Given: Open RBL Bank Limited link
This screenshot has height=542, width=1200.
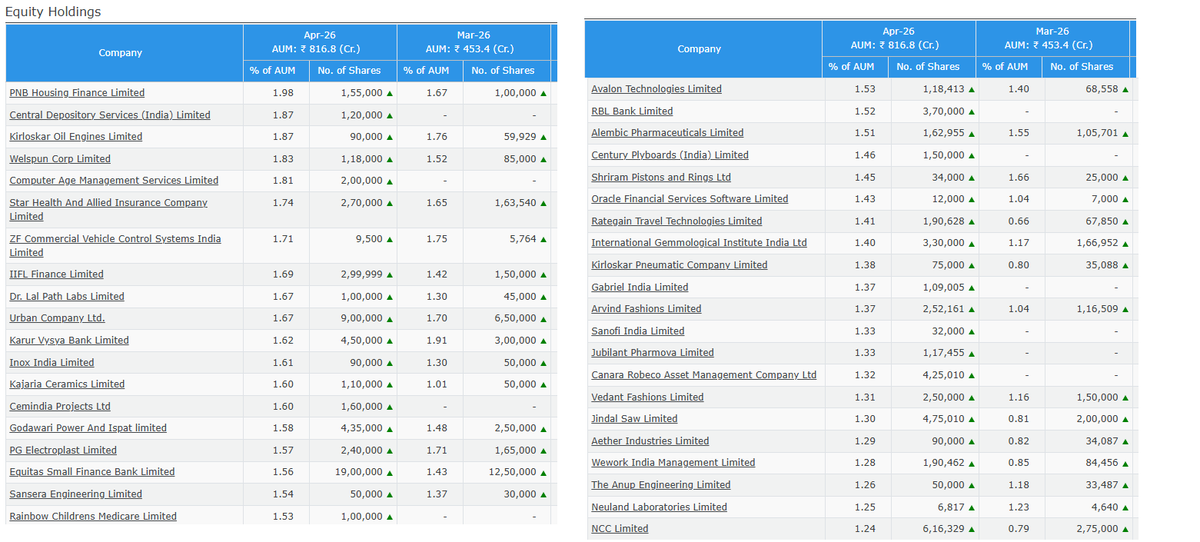Looking at the screenshot, I should (632, 111).
